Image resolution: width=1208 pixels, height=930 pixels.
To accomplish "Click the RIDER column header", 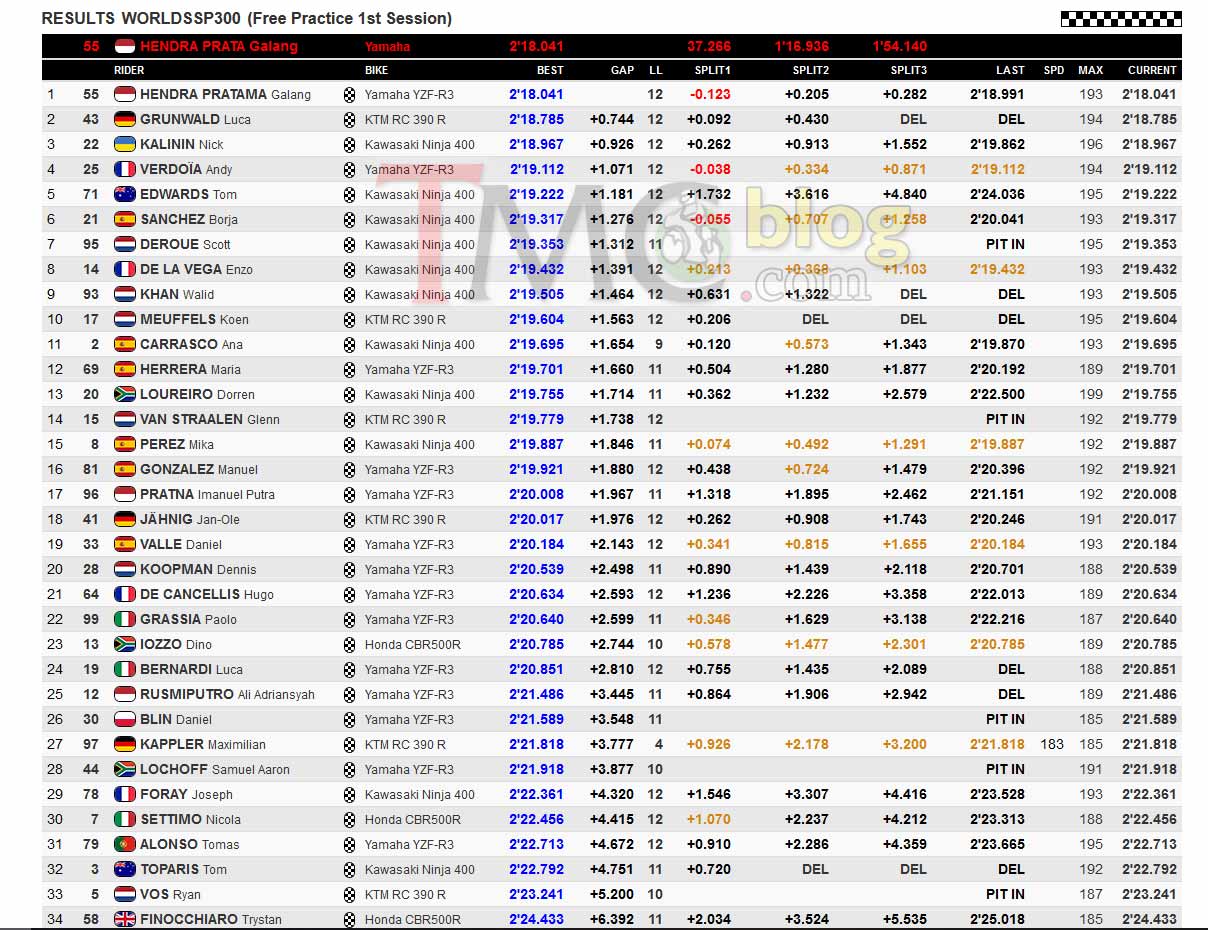I will (129, 70).
